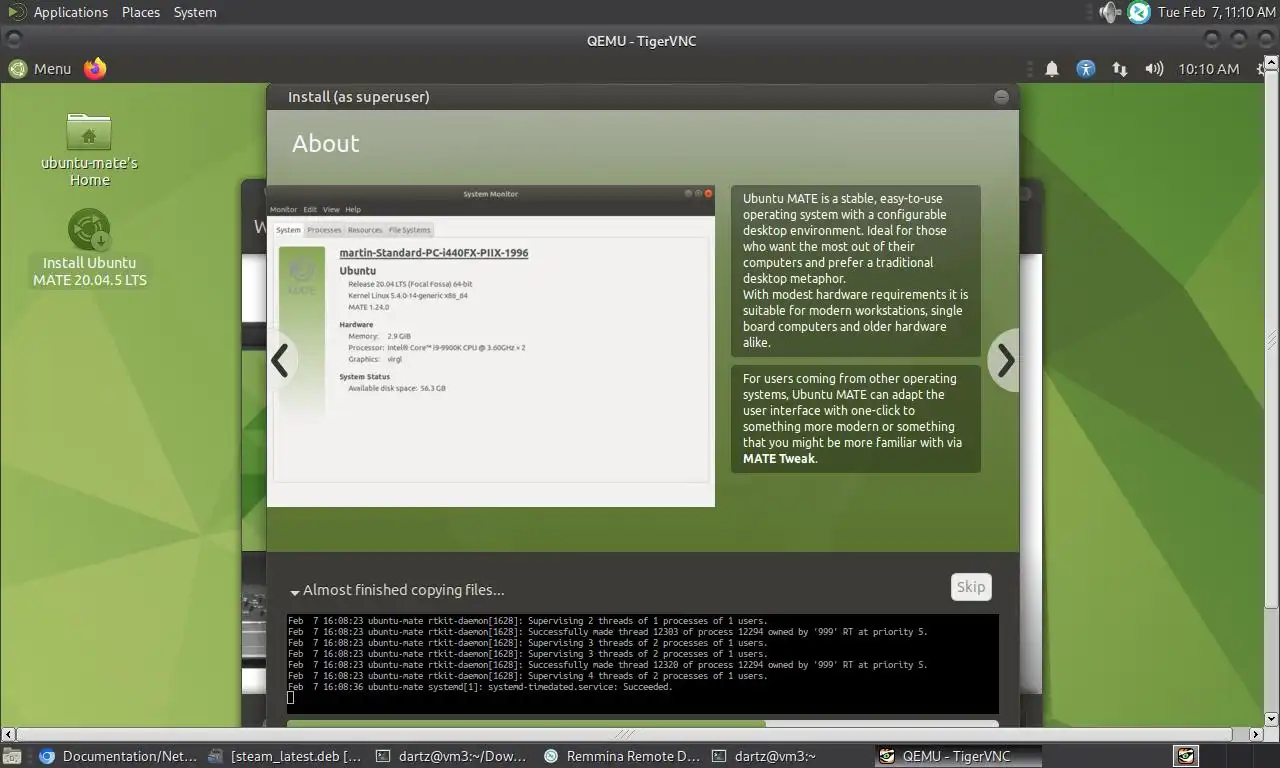Click the About slide heading
The image size is (1280, 768).
pyautogui.click(x=325, y=143)
